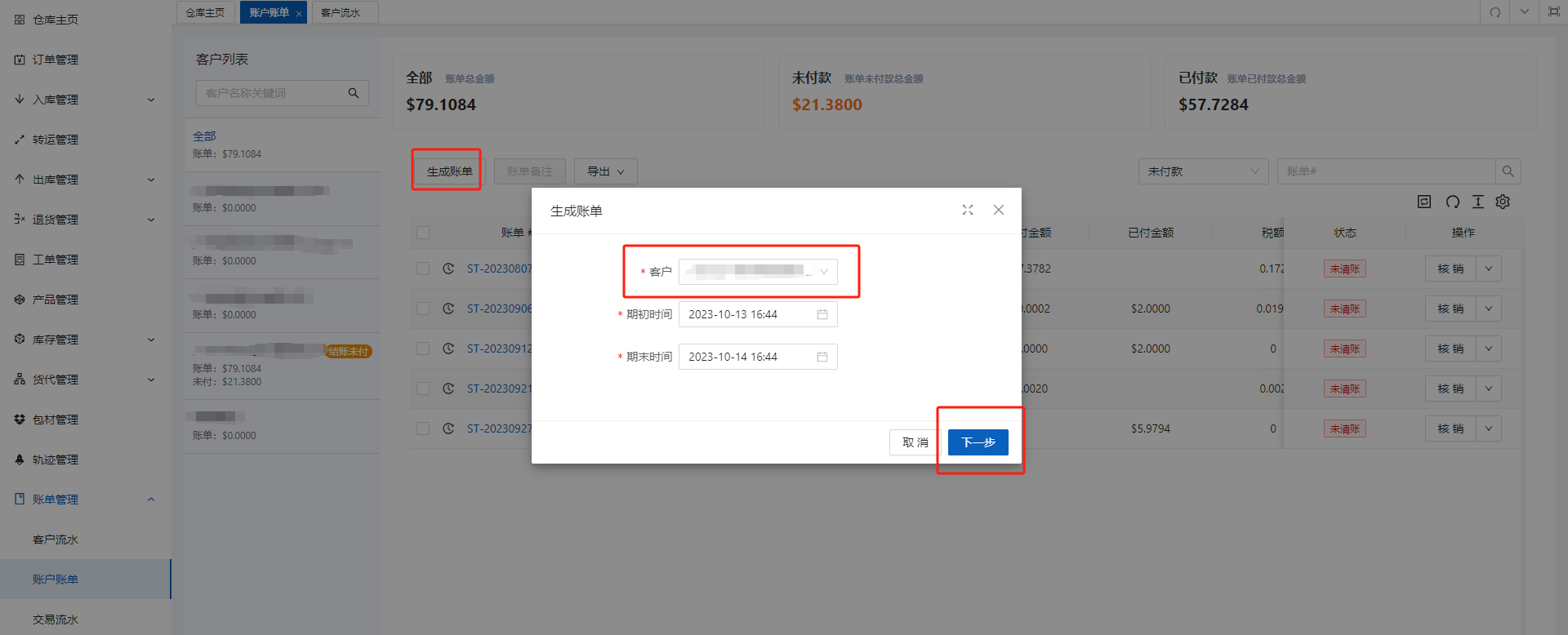The width and height of the screenshot is (1568, 635).
Task: Check the ST-20230927 row checkbox
Action: point(423,429)
